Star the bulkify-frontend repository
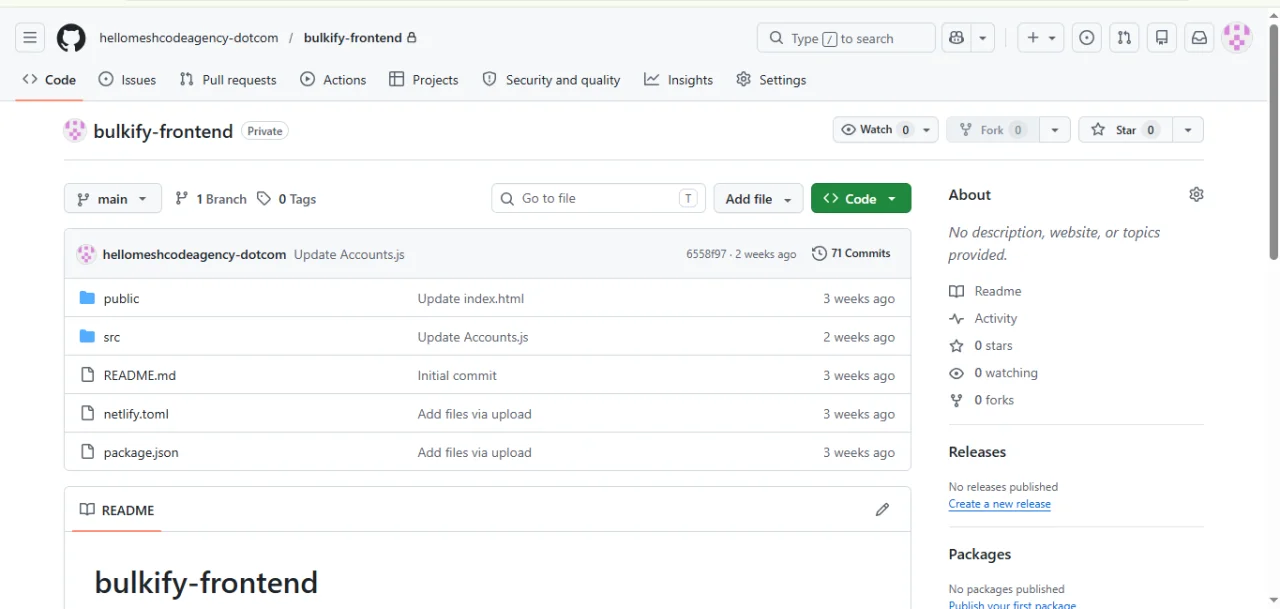This screenshot has height=609, width=1280. tap(1125, 130)
